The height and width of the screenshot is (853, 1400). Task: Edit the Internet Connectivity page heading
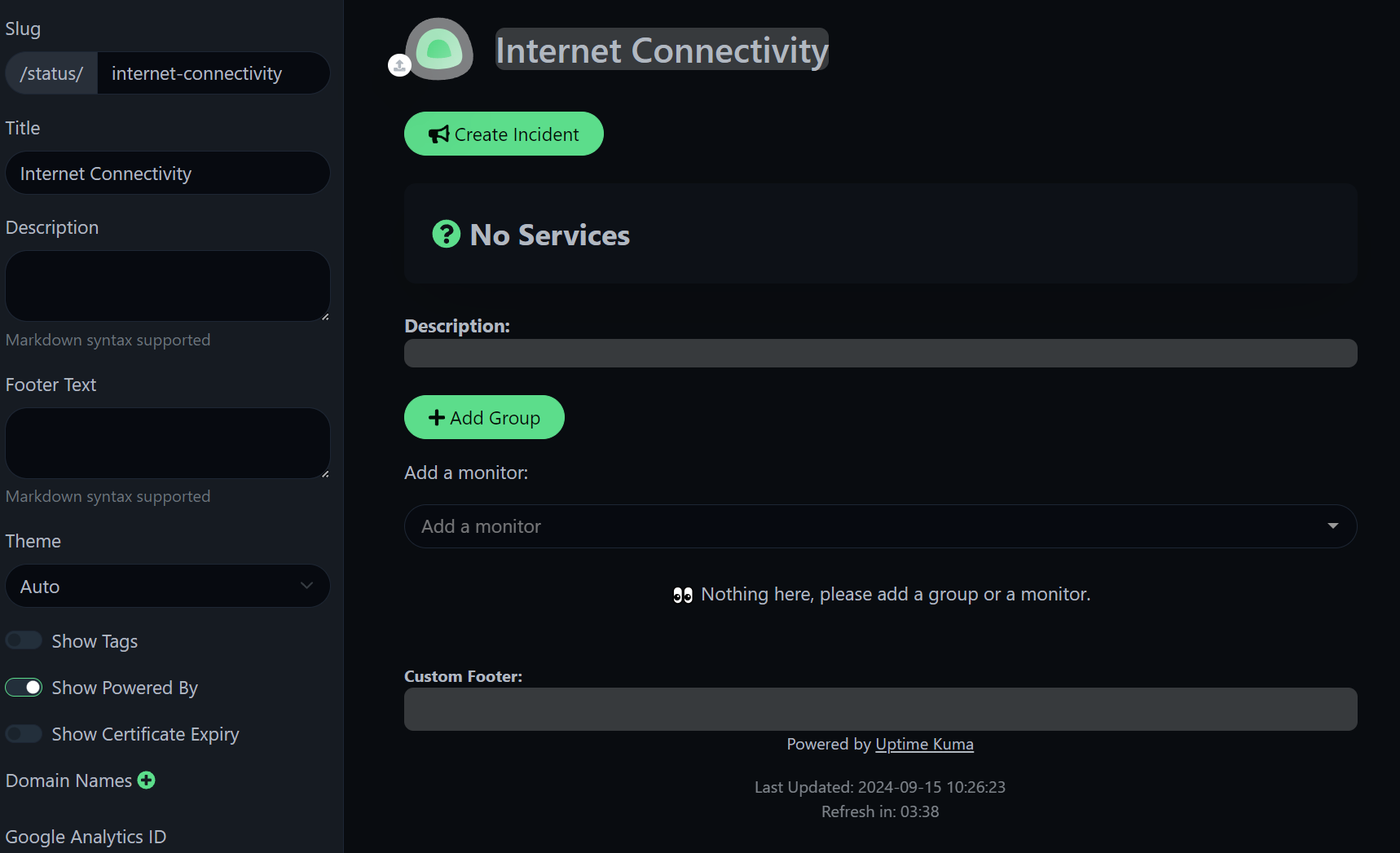click(x=662, y=50)
